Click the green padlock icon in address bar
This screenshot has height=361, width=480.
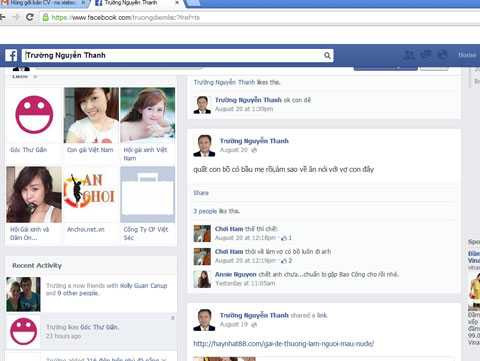pos(46,17)
